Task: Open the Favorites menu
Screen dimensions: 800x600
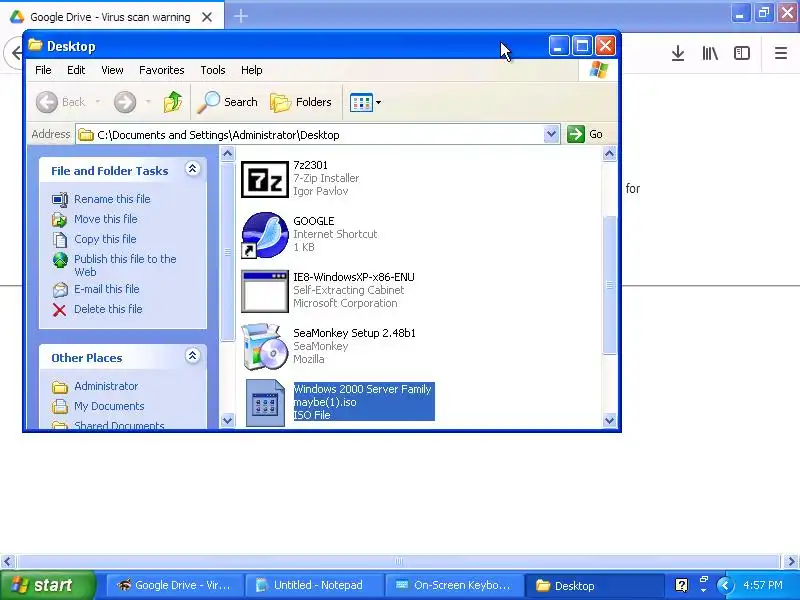Action: click(162, 70)
